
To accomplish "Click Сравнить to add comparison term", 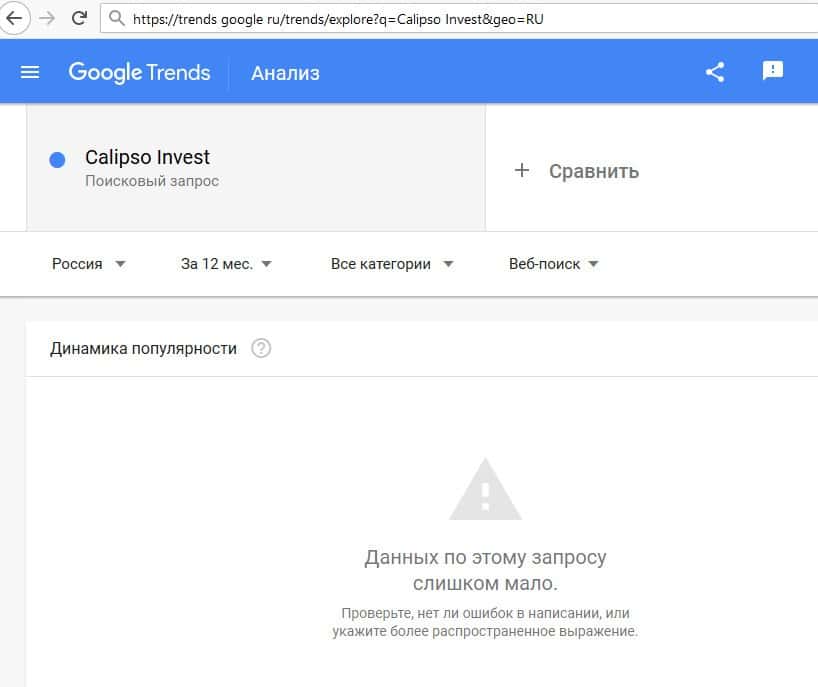I will tap(577, 171).
